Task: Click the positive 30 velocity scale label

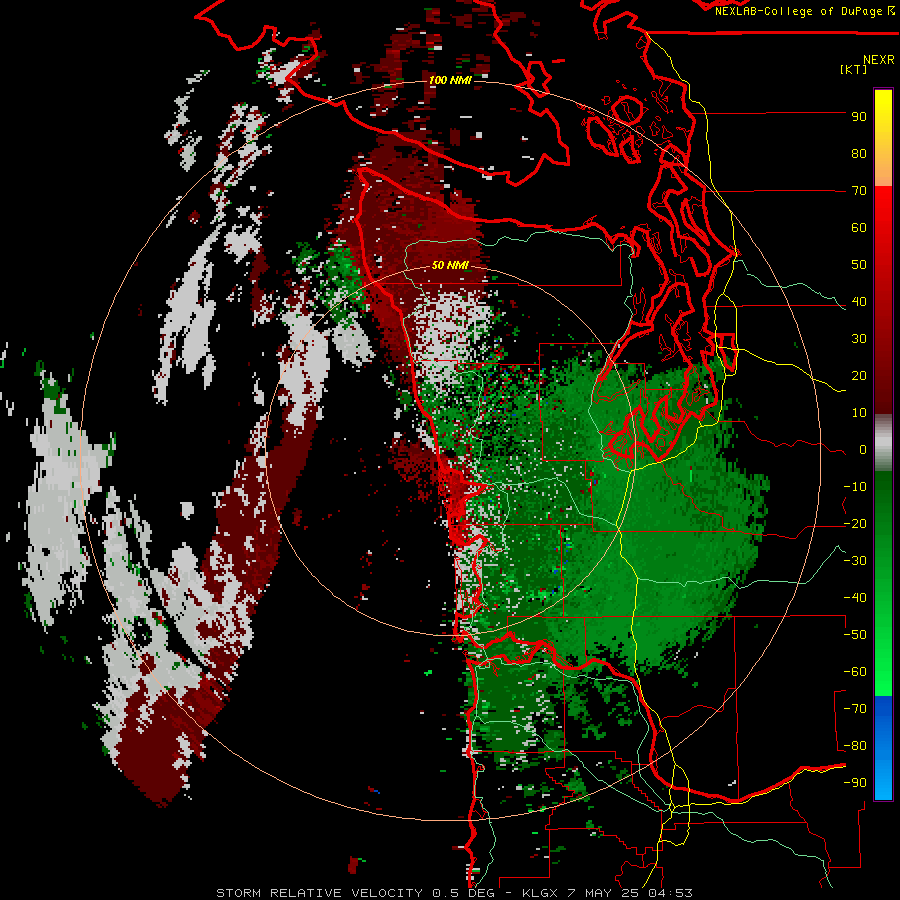Action: 859,339
